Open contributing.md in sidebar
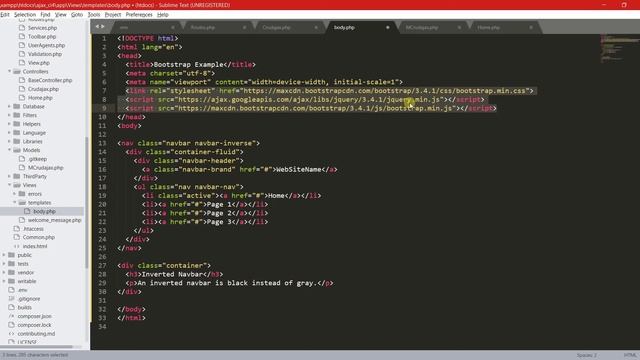 click(x=36, y=334)
